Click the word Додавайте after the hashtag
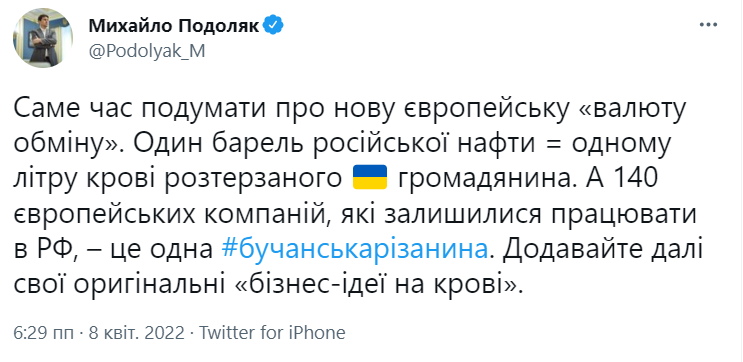The width and height of the screenshot is (743, 362). 562,250
